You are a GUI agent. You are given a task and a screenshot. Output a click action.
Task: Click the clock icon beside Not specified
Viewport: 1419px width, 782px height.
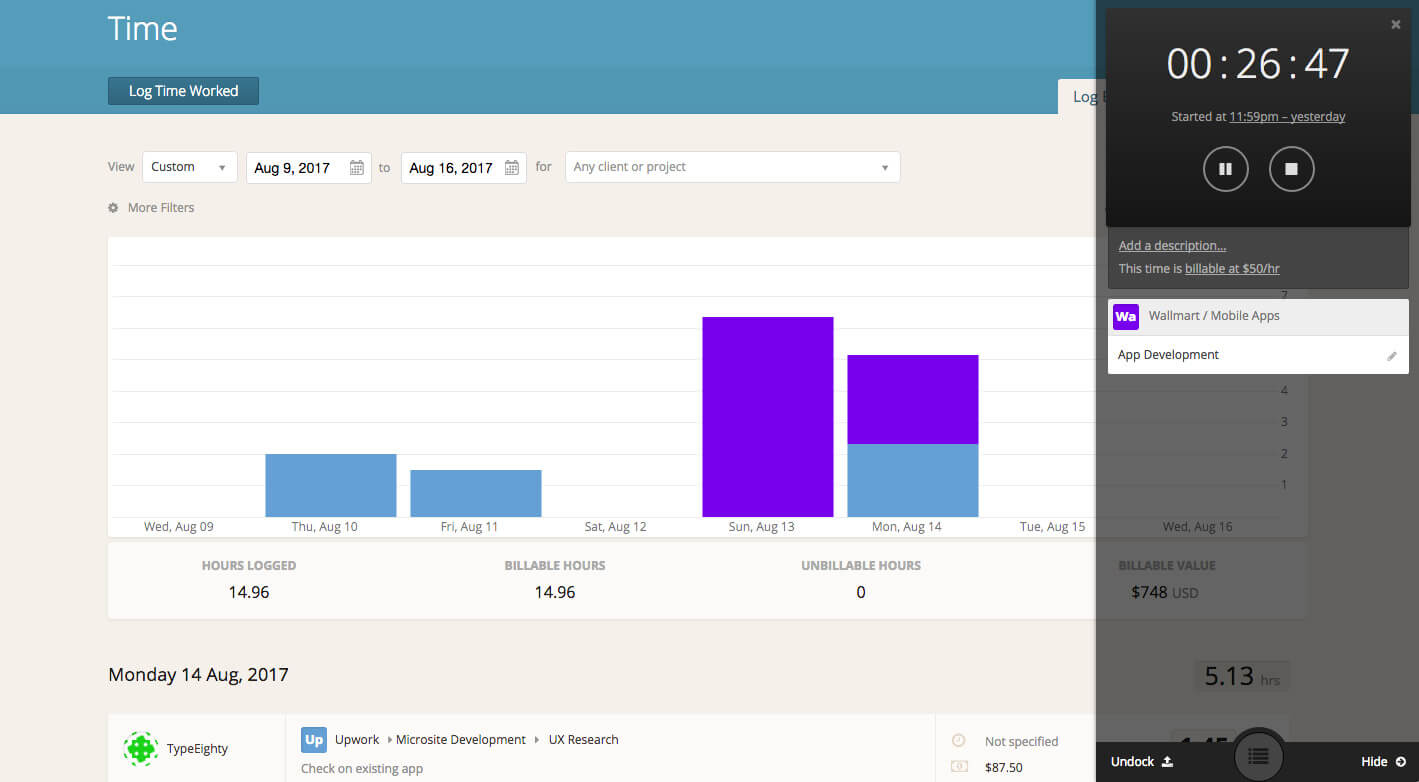959,741
